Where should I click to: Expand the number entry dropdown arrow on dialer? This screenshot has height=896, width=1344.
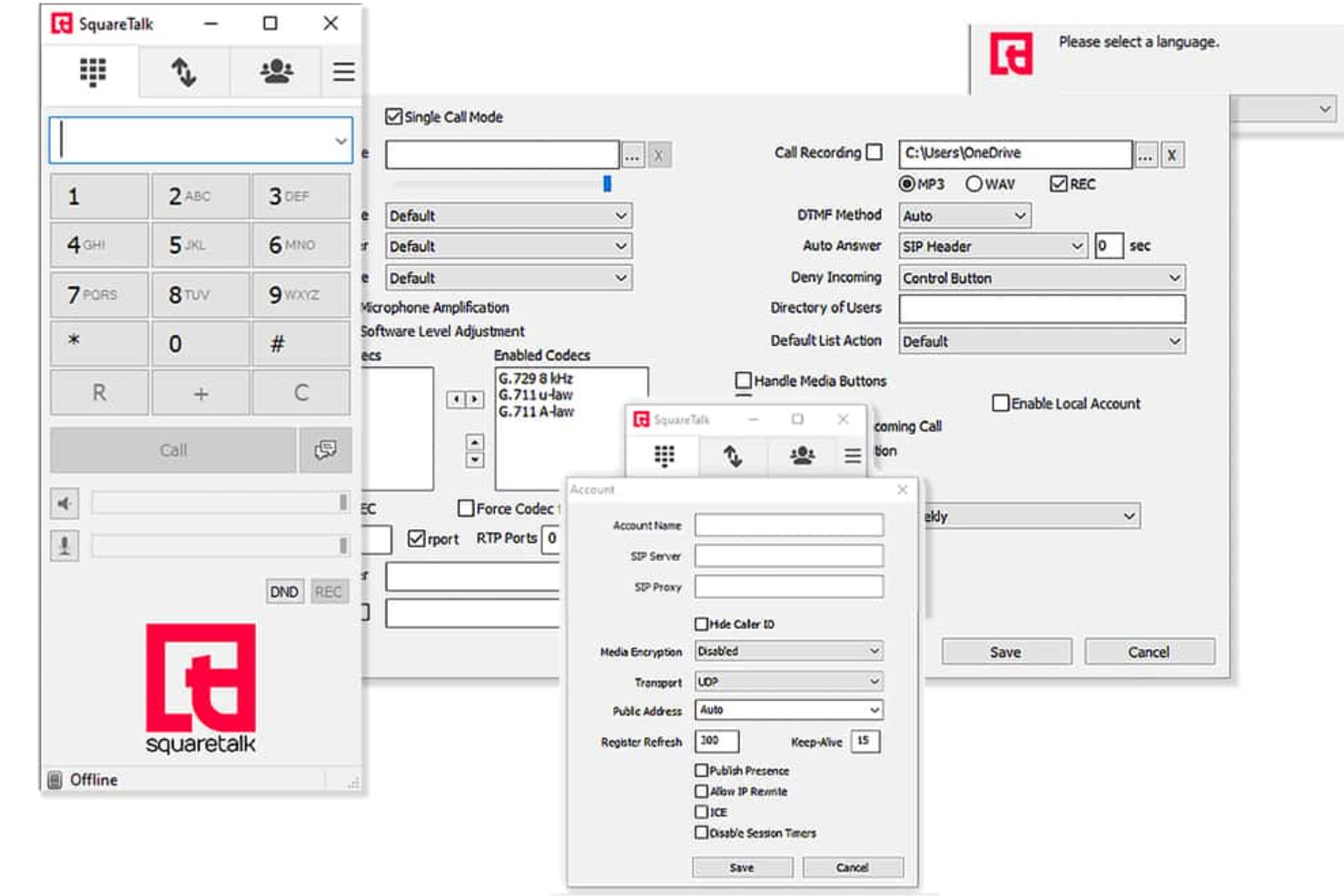[341, 141]
